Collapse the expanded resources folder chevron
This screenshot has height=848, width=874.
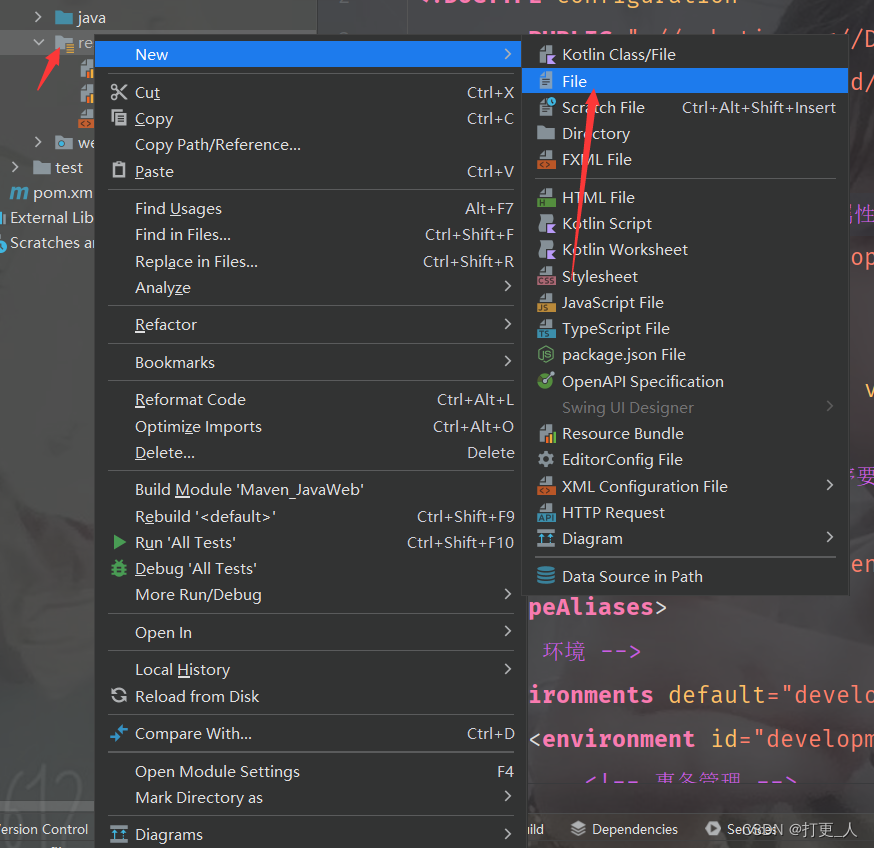[40, 42]
